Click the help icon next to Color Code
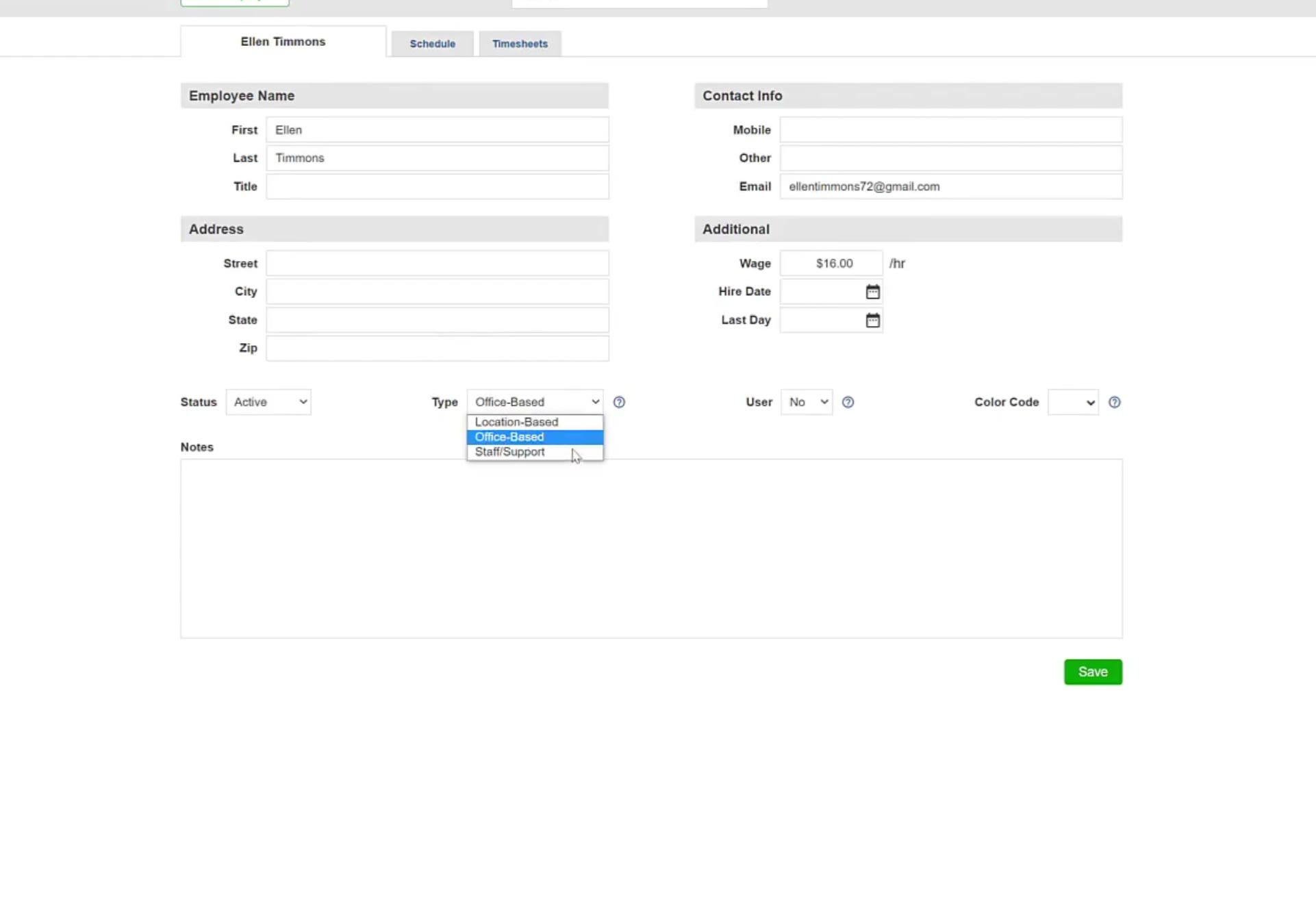 pyautogui.click(x=1115, y=402)
